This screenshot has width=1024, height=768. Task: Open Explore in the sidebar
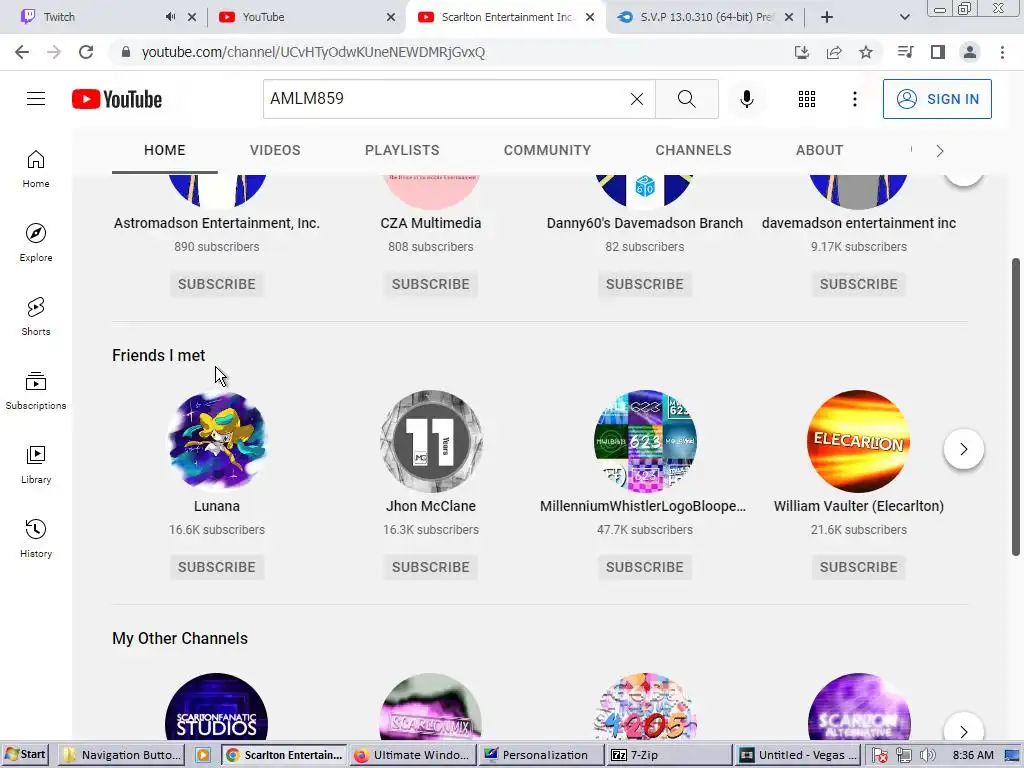pos(36,243)
